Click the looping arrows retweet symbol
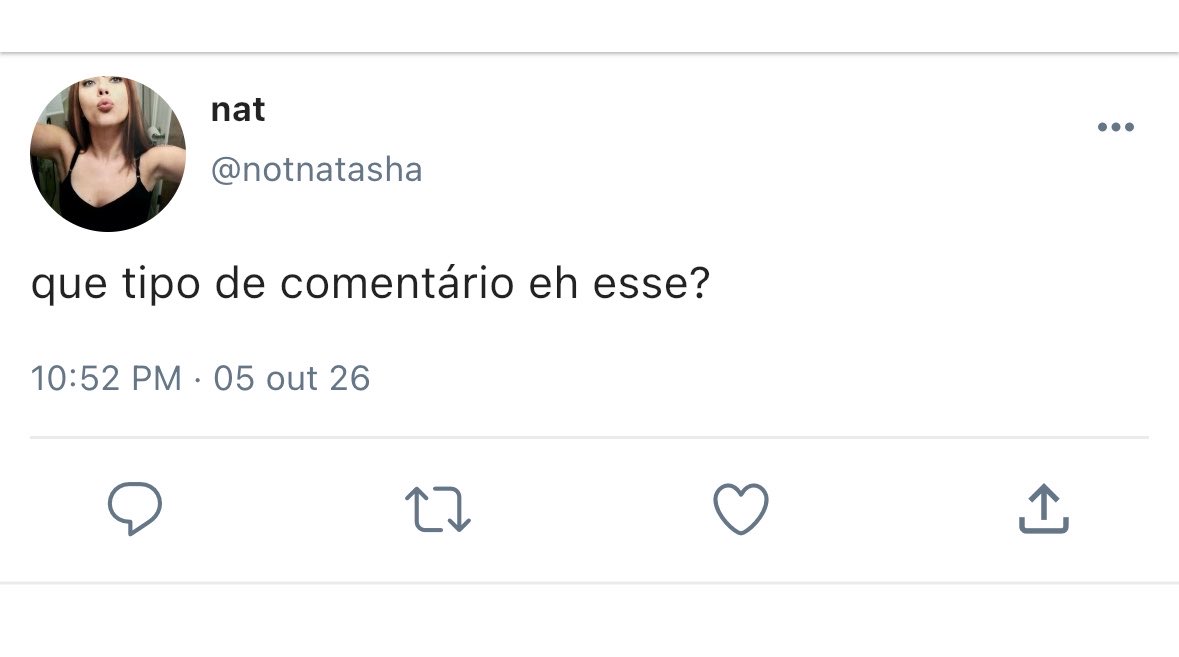 [x=438, y=509]
